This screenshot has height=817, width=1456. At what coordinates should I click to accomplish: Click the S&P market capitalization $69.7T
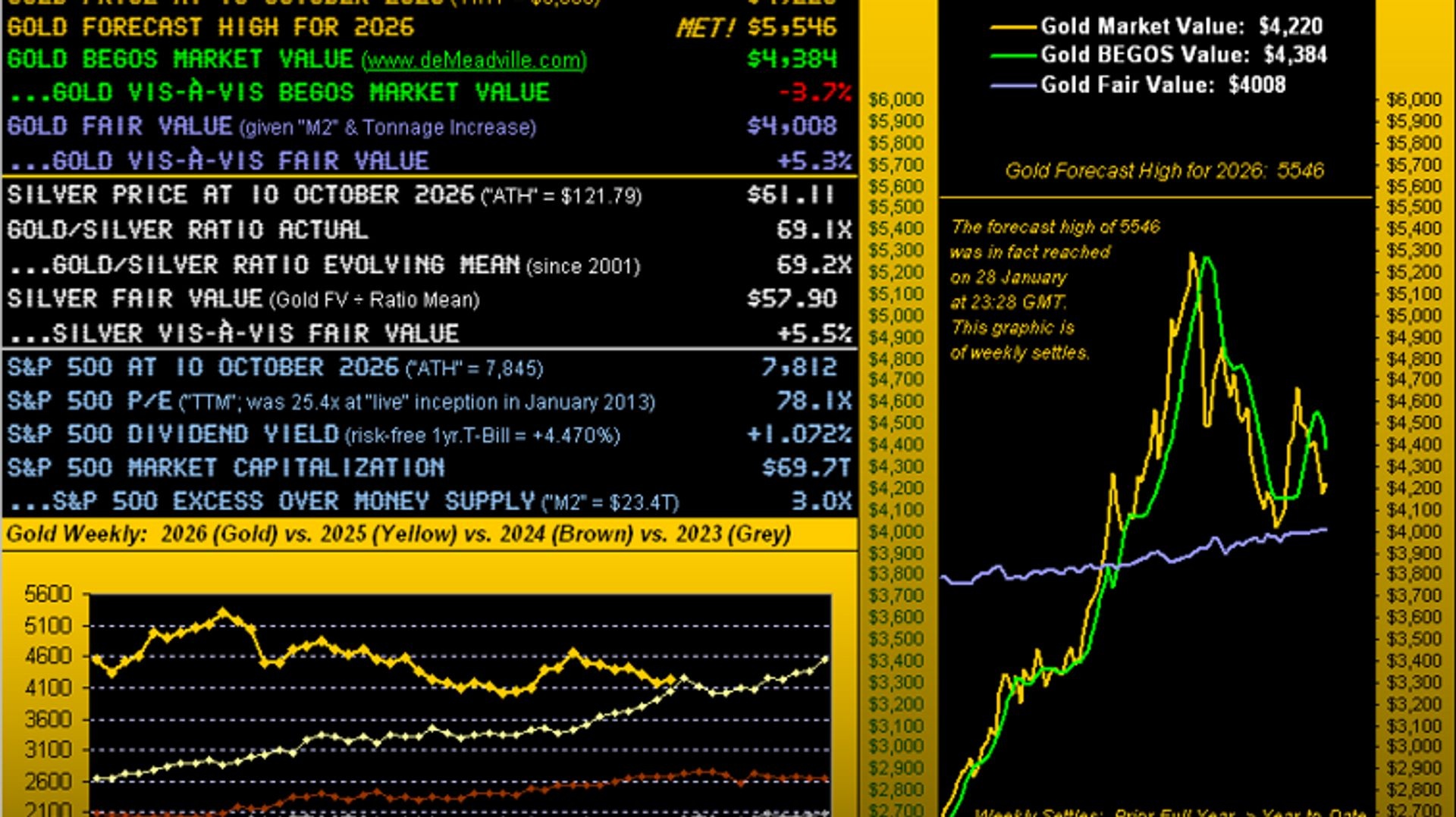point(807,468)
